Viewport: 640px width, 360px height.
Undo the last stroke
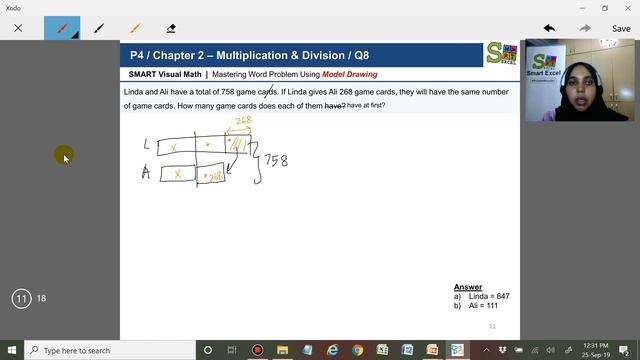[x=549, y=28]
